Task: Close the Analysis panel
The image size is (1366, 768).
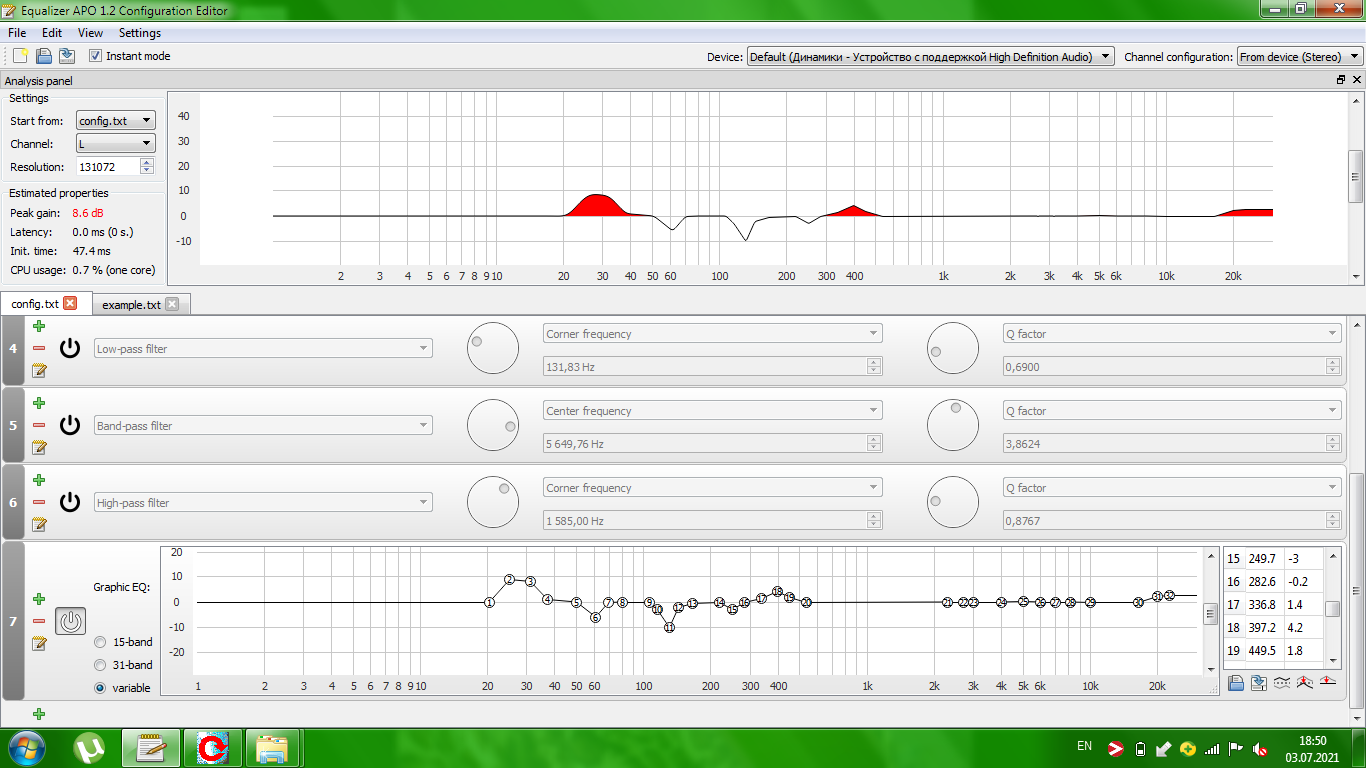Action: tap(1356, 80)
